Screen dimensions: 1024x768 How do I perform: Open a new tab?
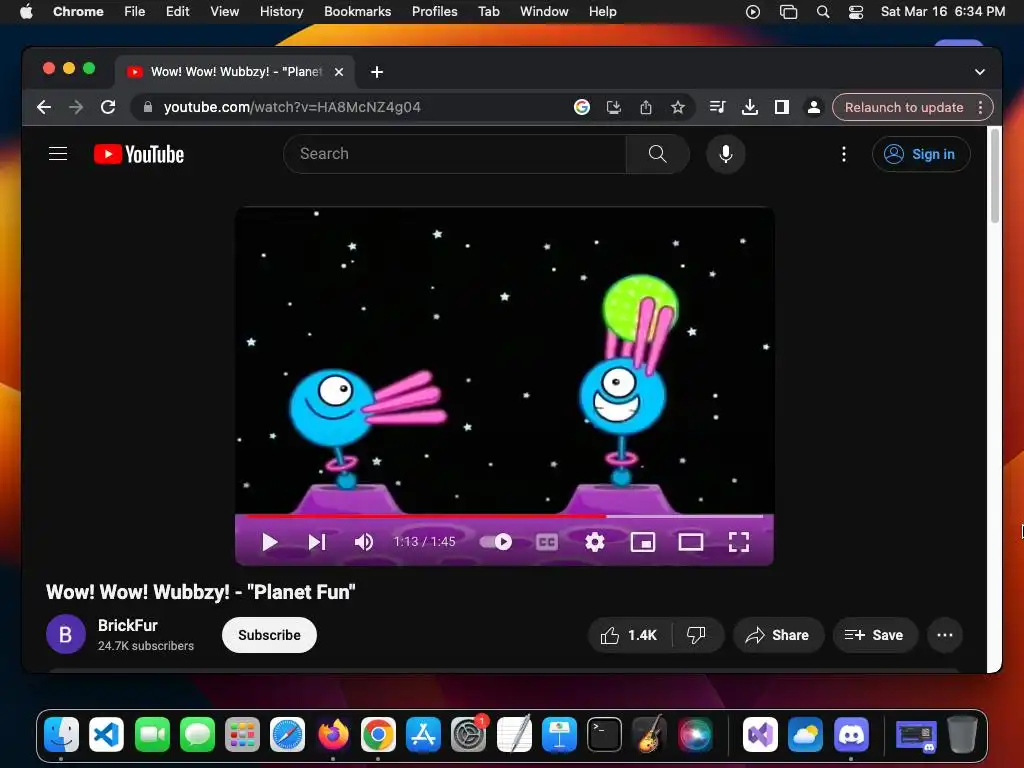[x=377, y=72]
